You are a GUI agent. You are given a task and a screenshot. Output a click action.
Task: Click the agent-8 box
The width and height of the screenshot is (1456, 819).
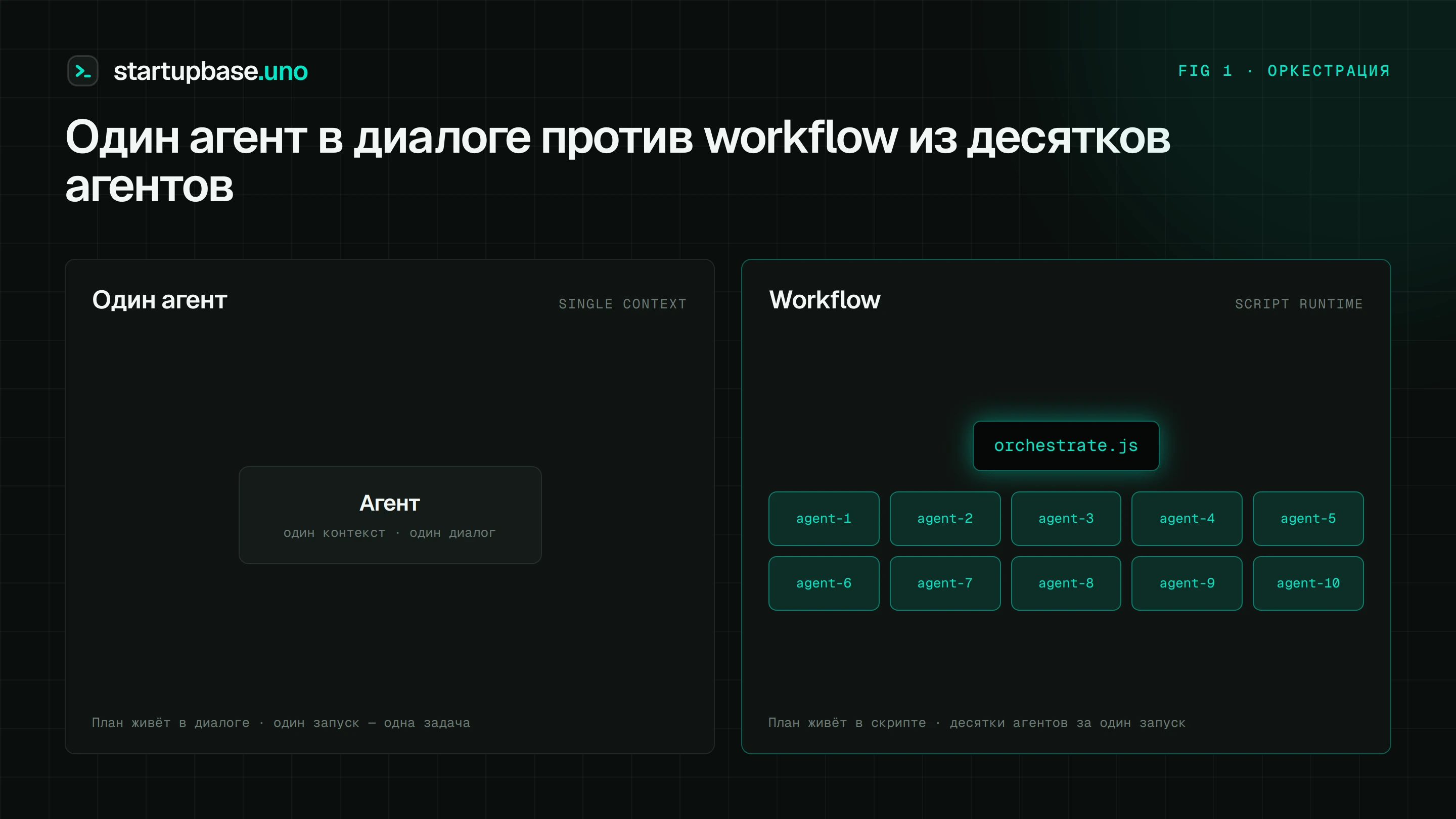pyautogui.click(x=1065, y=583)
